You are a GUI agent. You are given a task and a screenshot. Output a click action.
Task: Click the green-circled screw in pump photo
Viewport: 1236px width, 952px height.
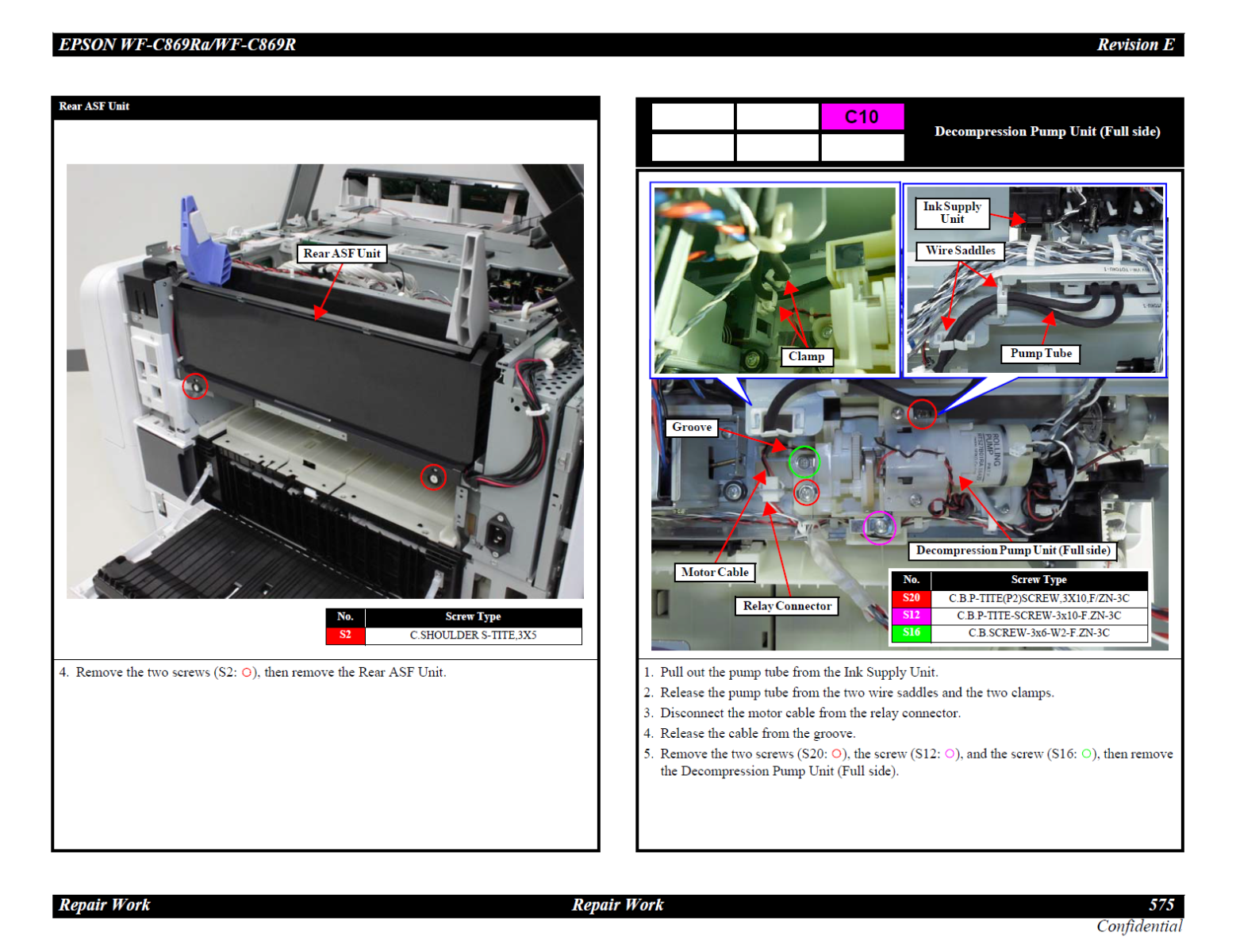[x=804, y=462]
